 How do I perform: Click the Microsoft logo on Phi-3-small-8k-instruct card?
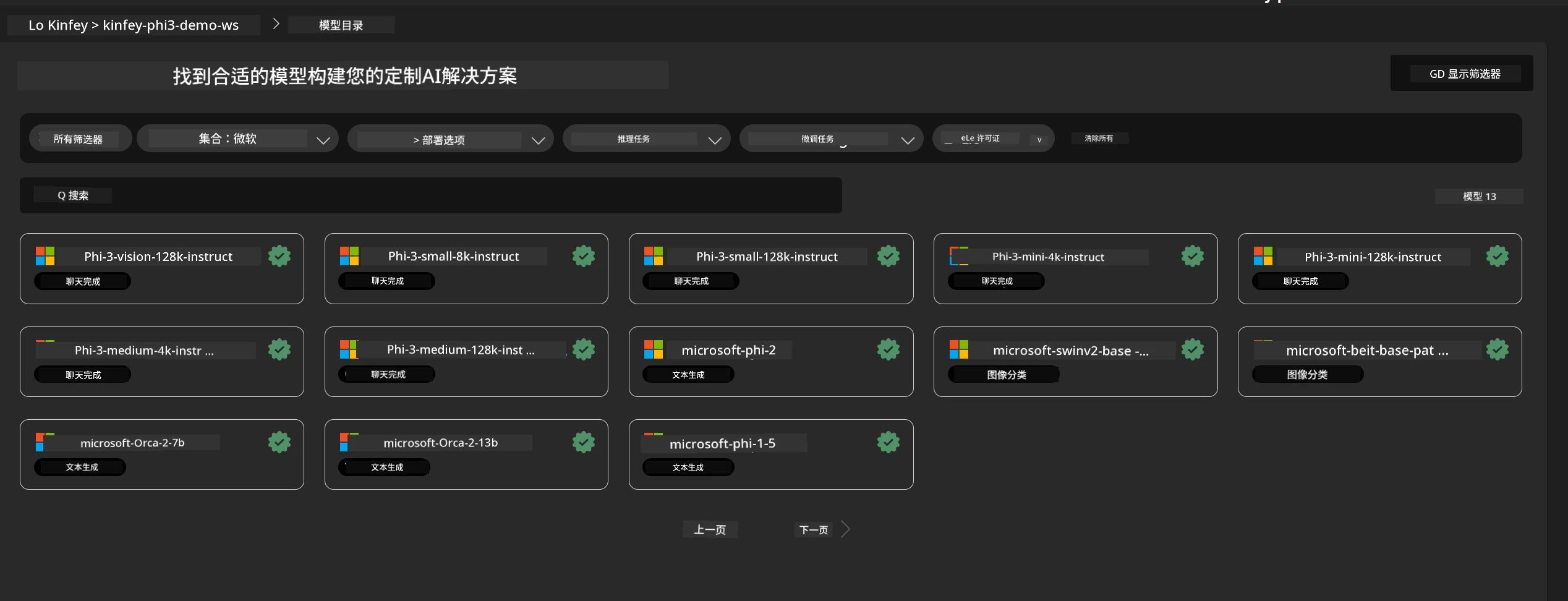coord(349,256)
